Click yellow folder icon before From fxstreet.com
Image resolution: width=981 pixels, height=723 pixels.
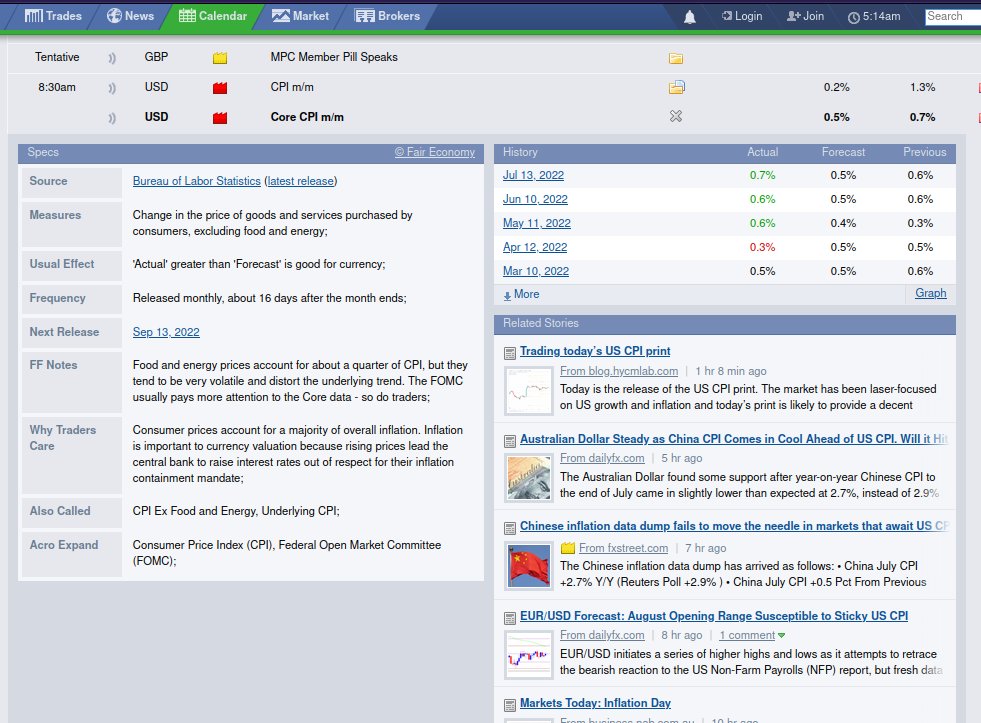[567, 549]
